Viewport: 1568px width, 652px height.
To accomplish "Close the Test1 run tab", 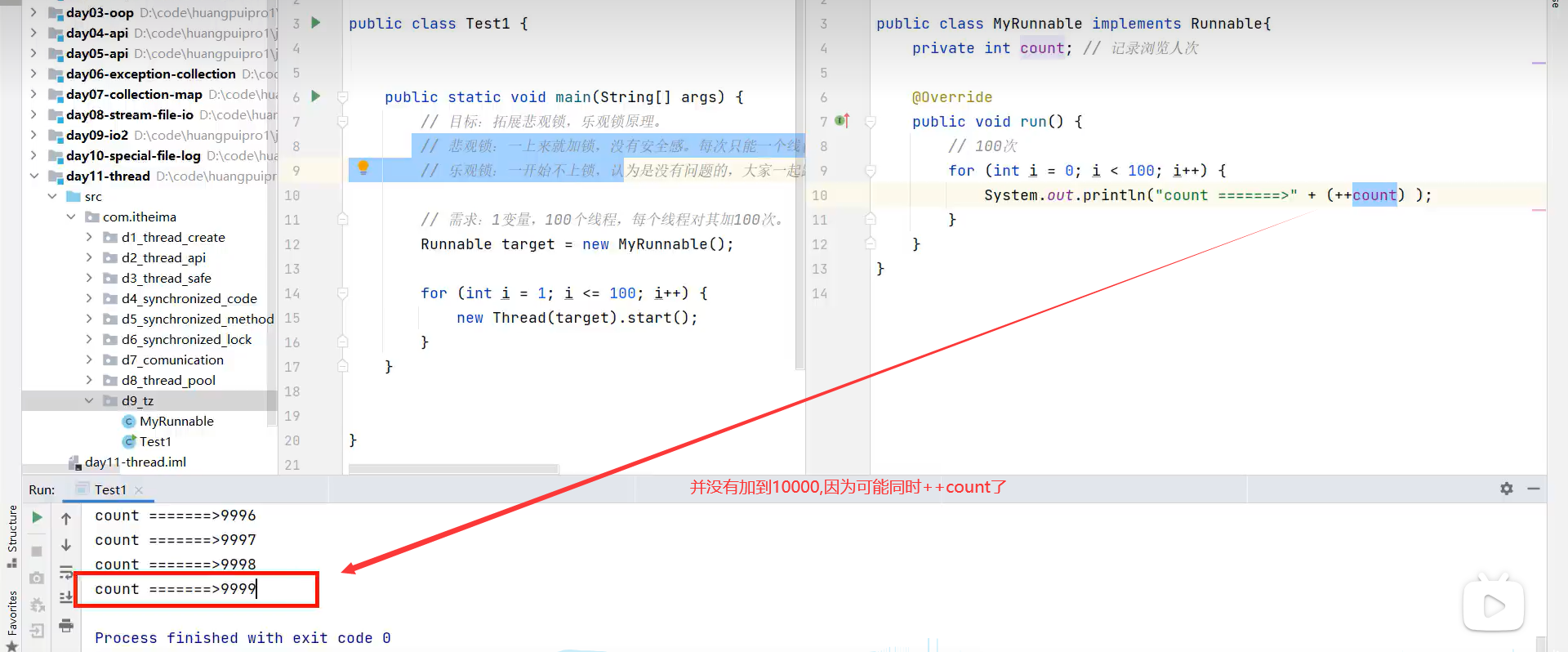I will coord(139,490).
